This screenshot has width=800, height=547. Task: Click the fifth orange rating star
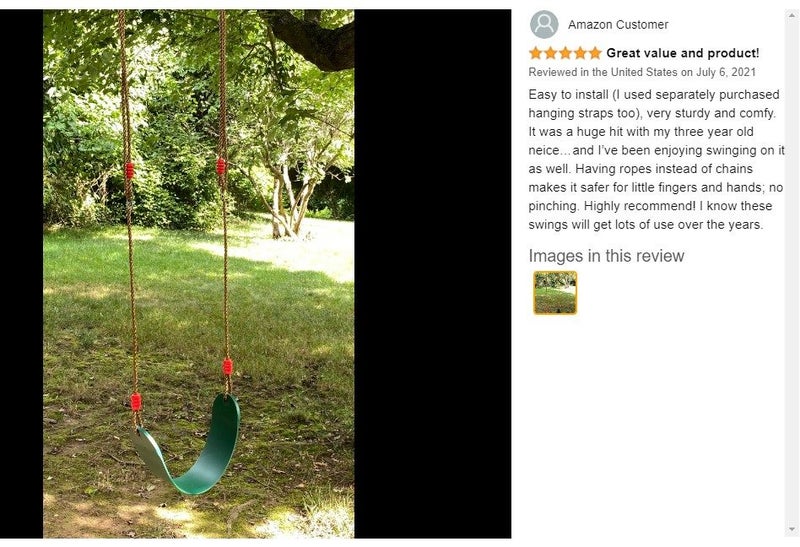pyautogui.click(x=595, y=53)
